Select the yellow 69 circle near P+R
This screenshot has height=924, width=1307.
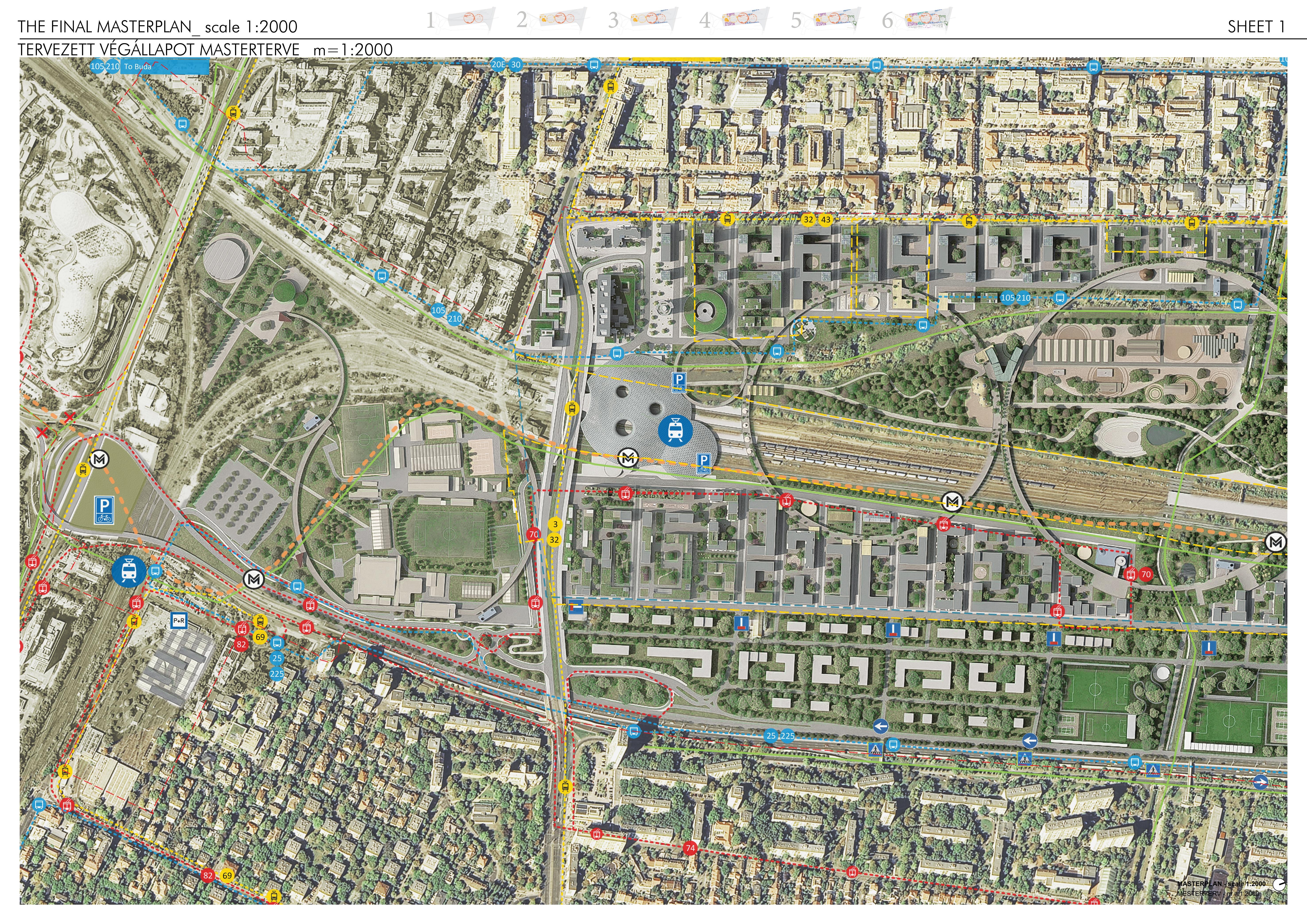pyautogui.click(x=260, y=637)
